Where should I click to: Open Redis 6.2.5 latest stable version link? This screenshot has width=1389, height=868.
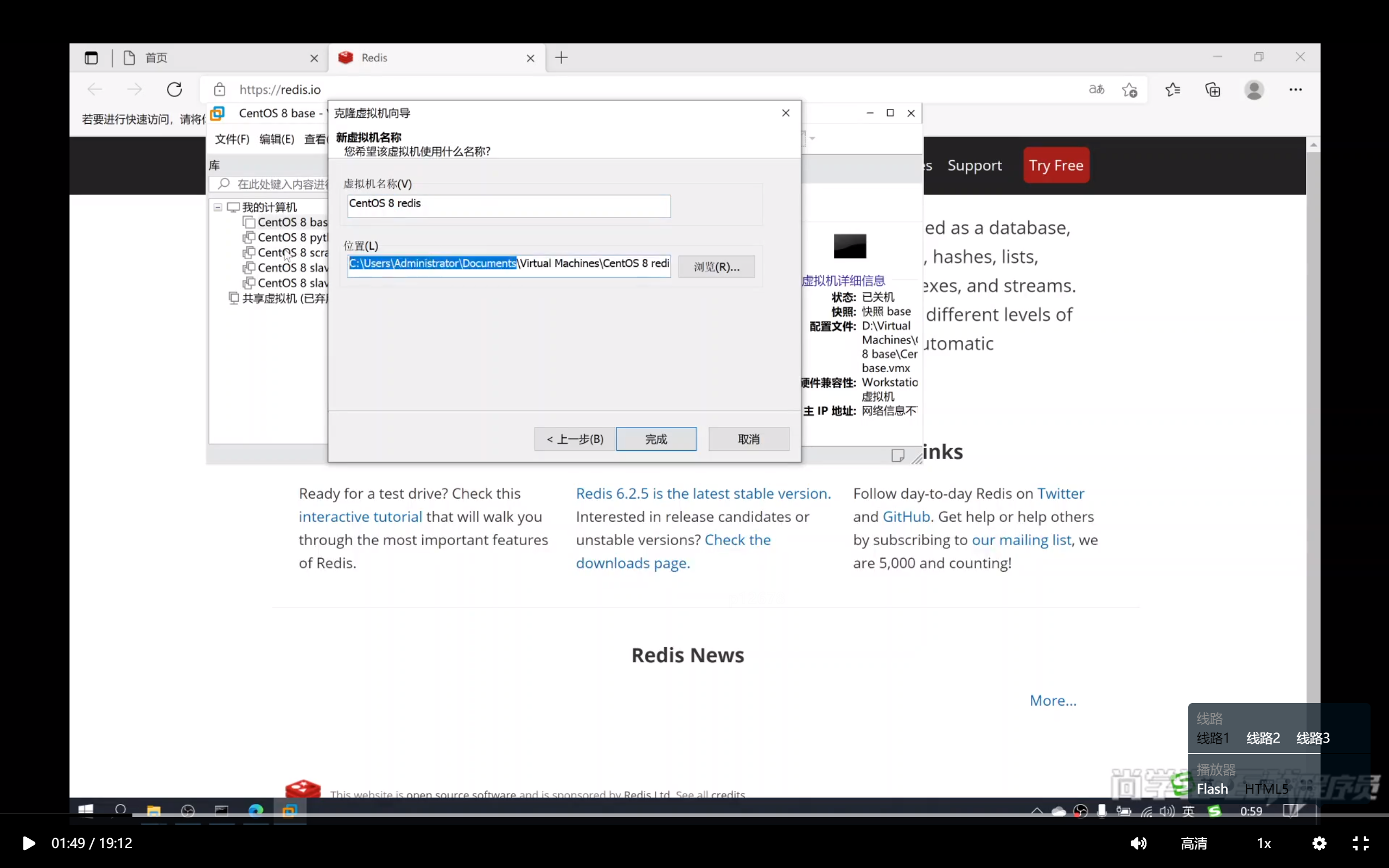(x=703, y=494)
